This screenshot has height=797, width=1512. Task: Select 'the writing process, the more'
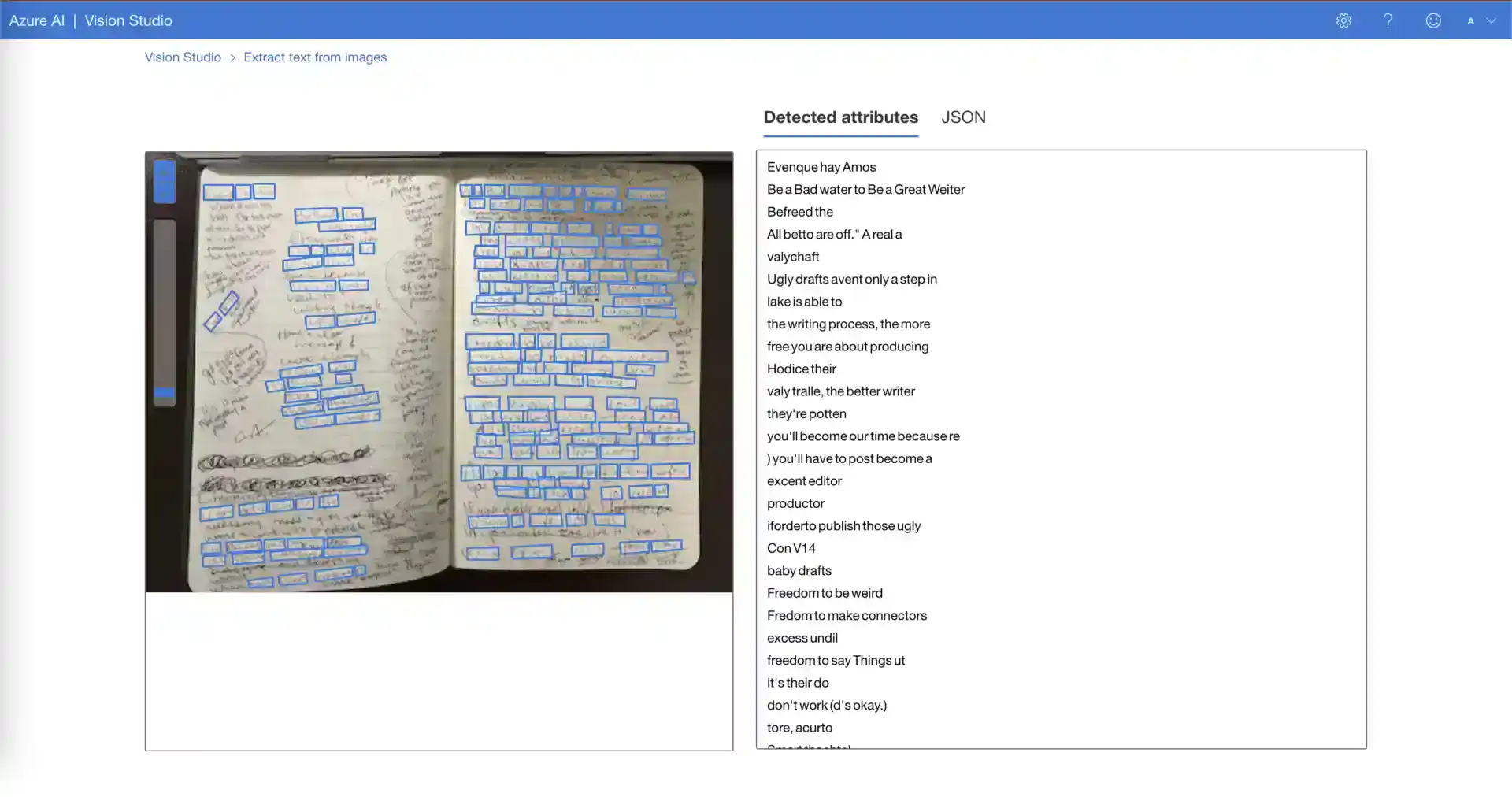(848, 324)
